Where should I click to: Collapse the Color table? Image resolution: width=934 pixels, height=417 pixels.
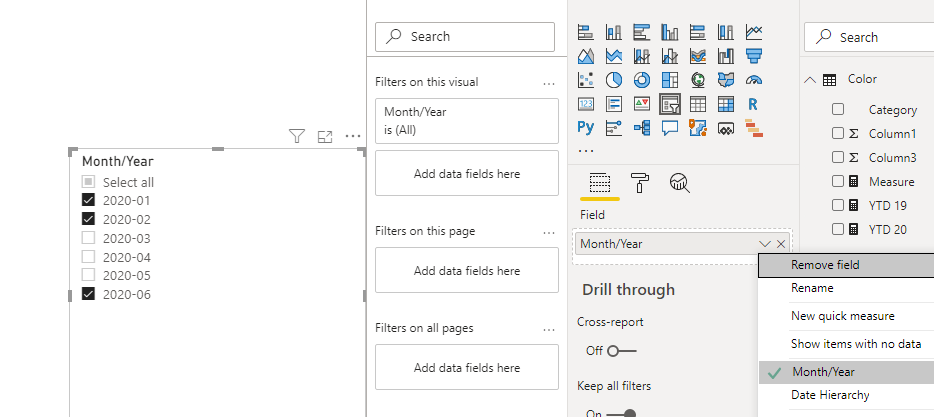pos(810,79)
